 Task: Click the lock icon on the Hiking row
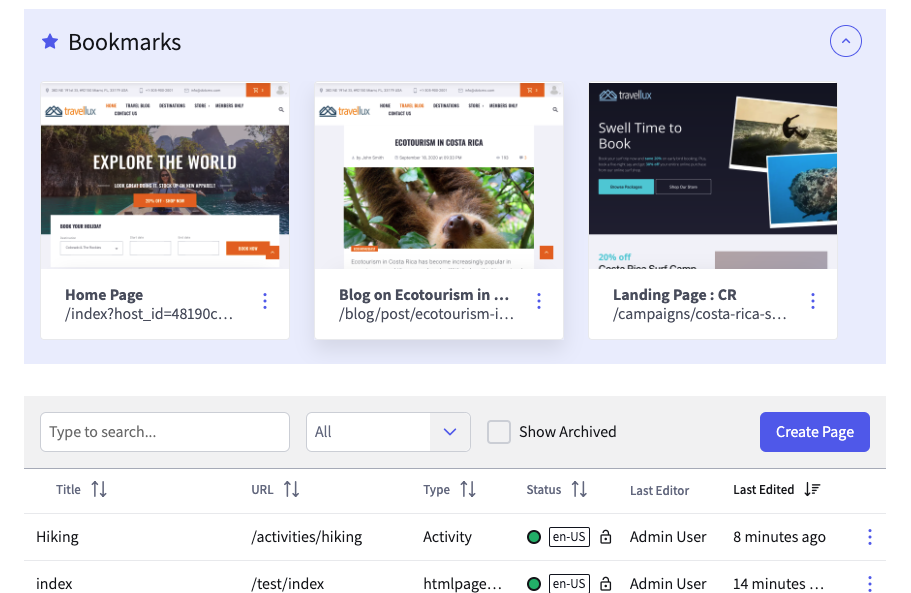605,537
